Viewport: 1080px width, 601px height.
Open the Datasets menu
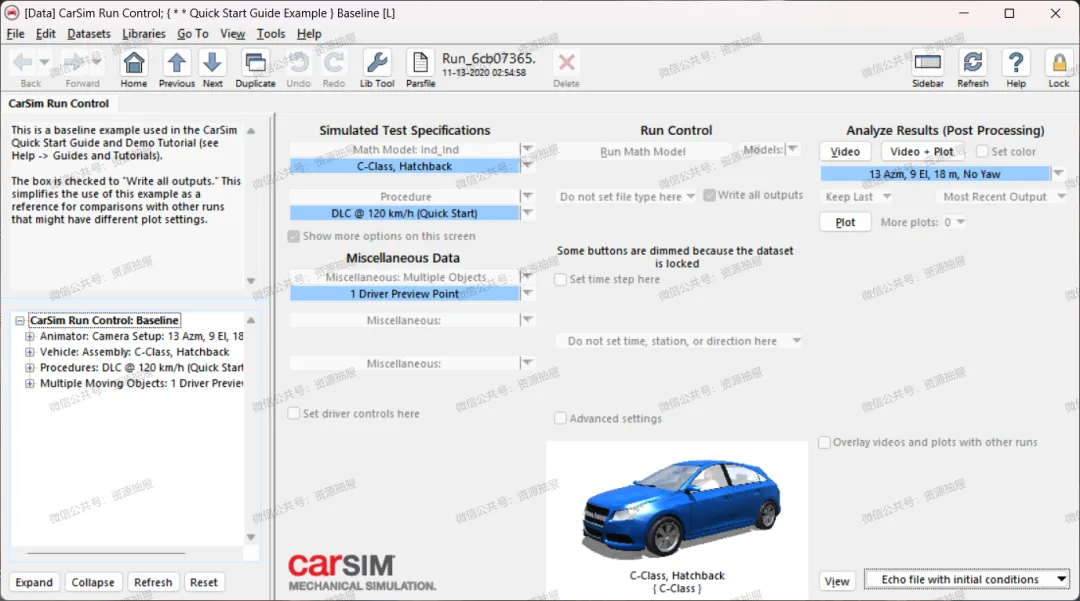tap(89, 34)
